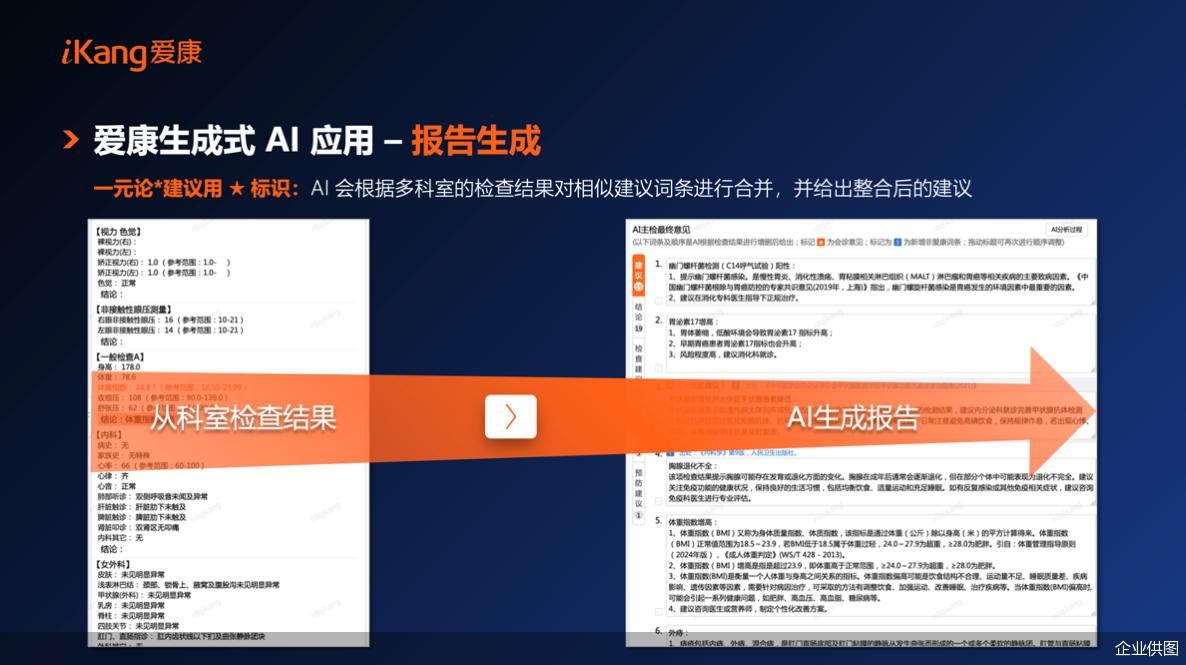
Task: Click the blue marker icon beside item 4
Action: 668,452
